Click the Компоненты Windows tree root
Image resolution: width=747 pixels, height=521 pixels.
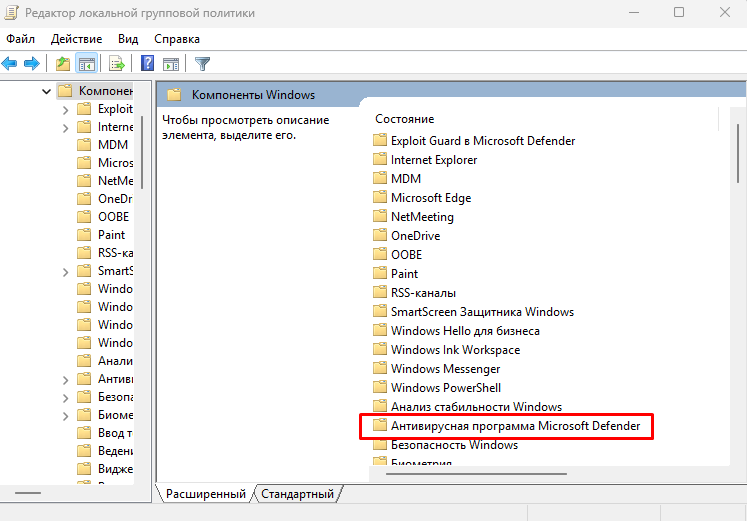[95, 90]
